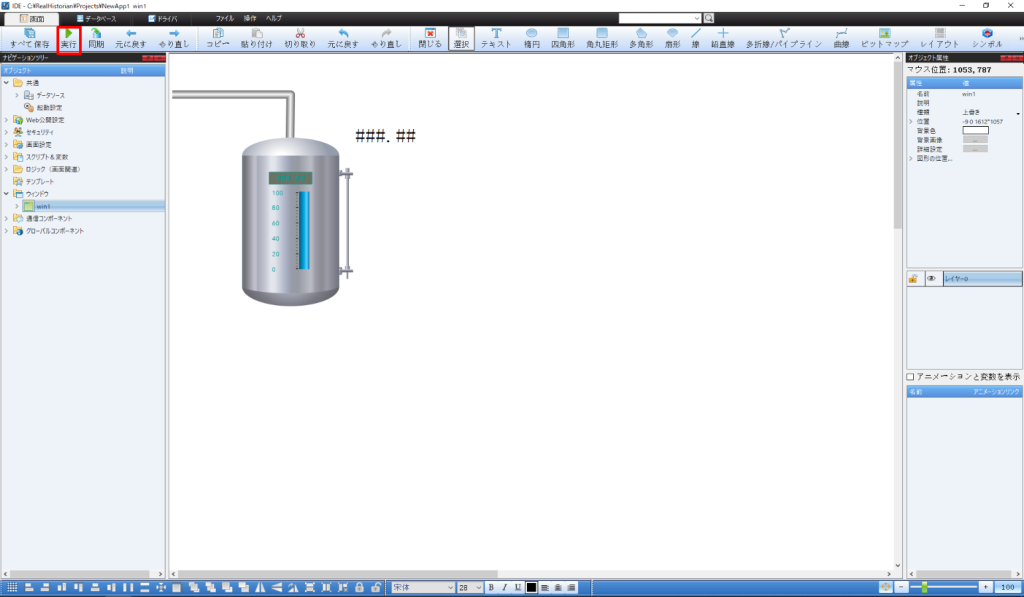The width and height of the screenshot is (1024, 597).
Task: Open the ファイル menu
Action: click(x=224, y=19)
